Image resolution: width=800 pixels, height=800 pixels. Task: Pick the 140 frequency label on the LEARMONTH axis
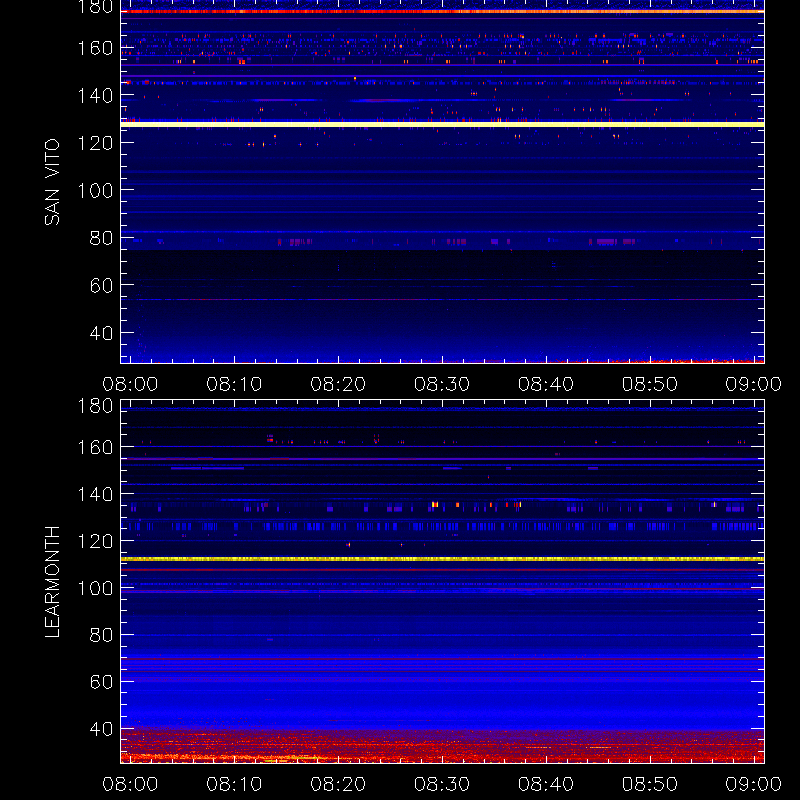point(95,494)
